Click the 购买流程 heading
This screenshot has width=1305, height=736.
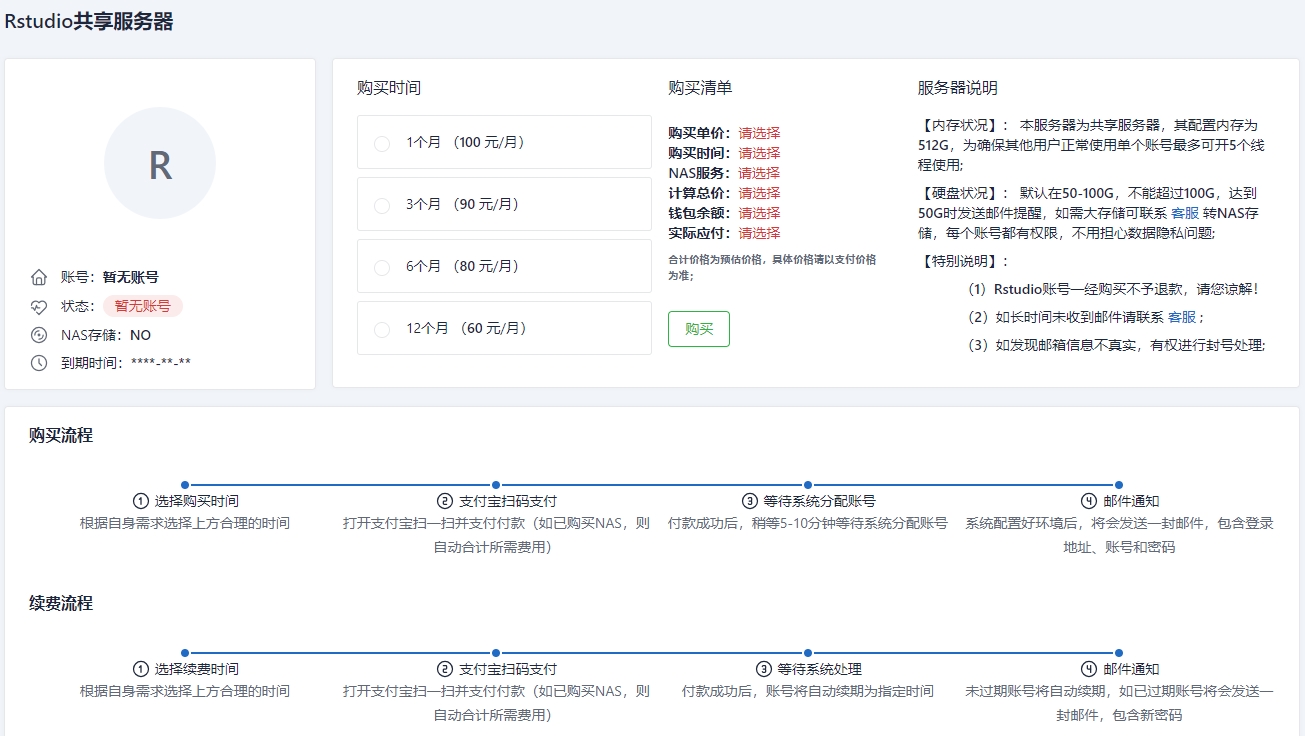[61, 435]
